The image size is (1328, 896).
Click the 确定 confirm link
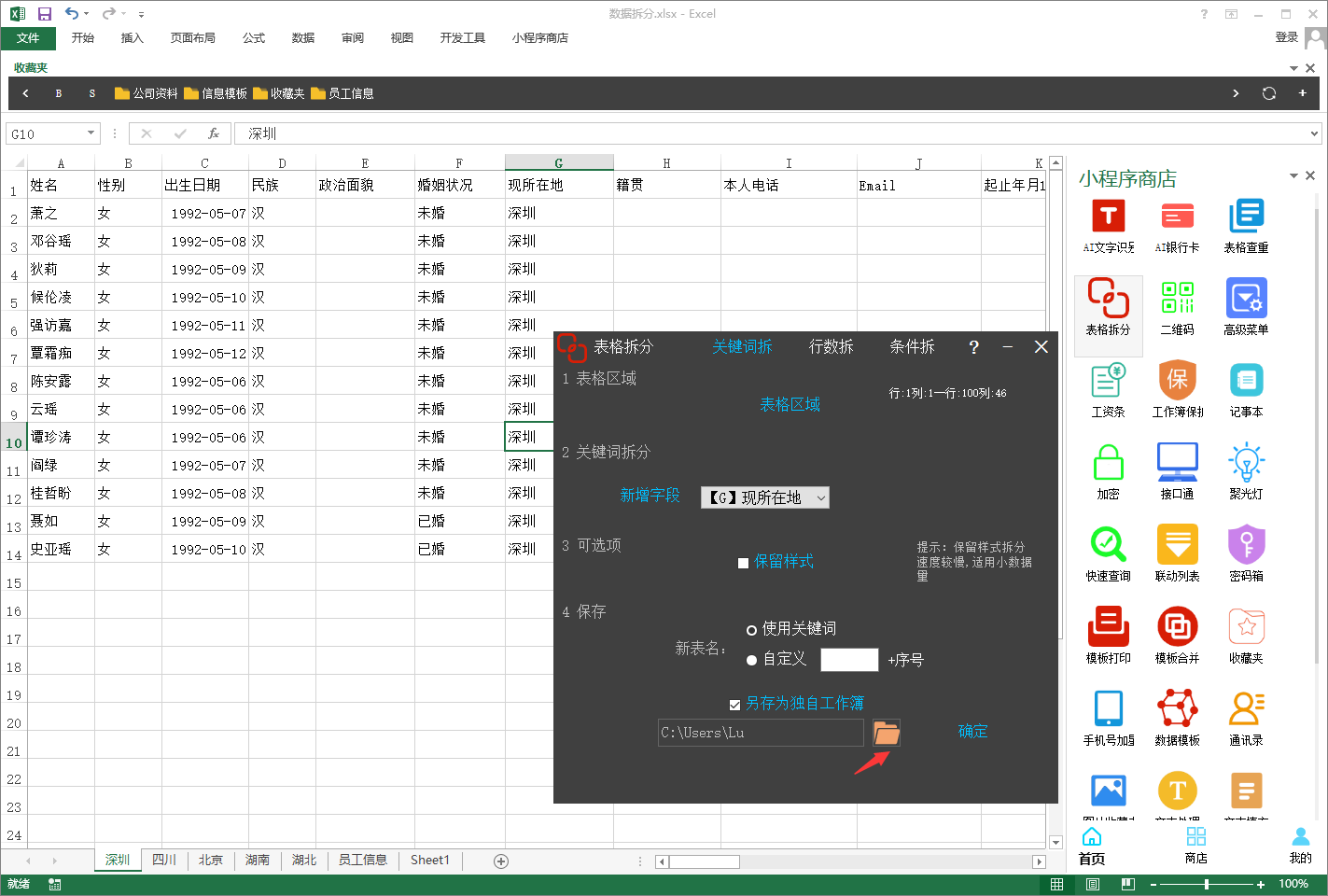tap(972, 732)
